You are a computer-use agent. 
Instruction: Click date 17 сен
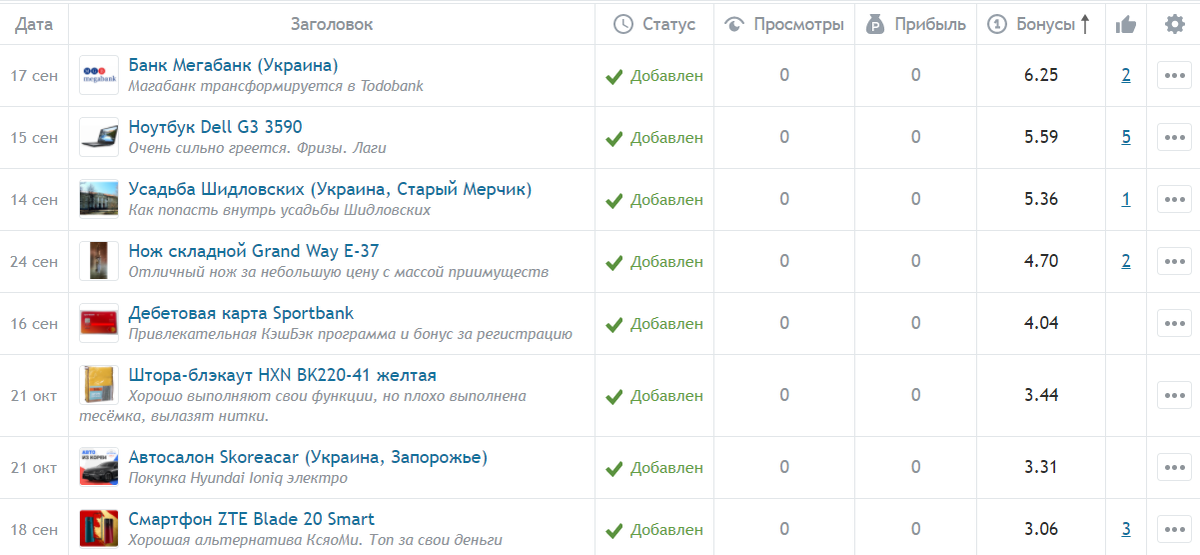[34, 76]
